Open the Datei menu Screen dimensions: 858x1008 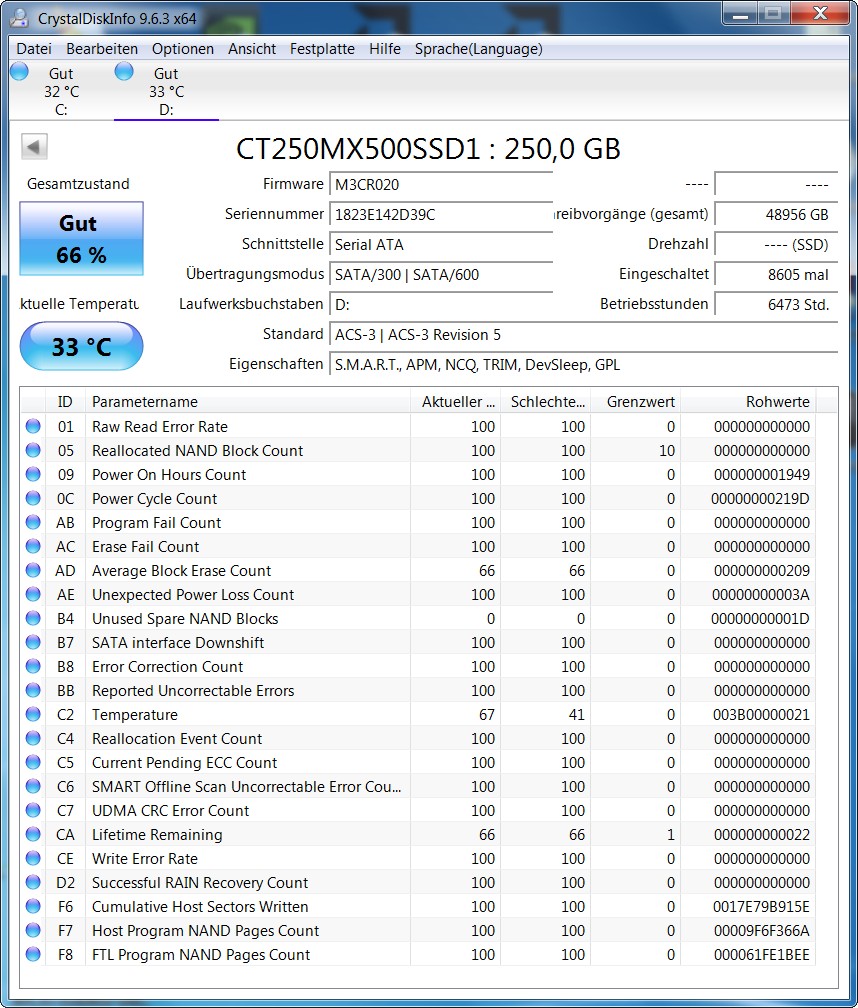coord(33,48)
